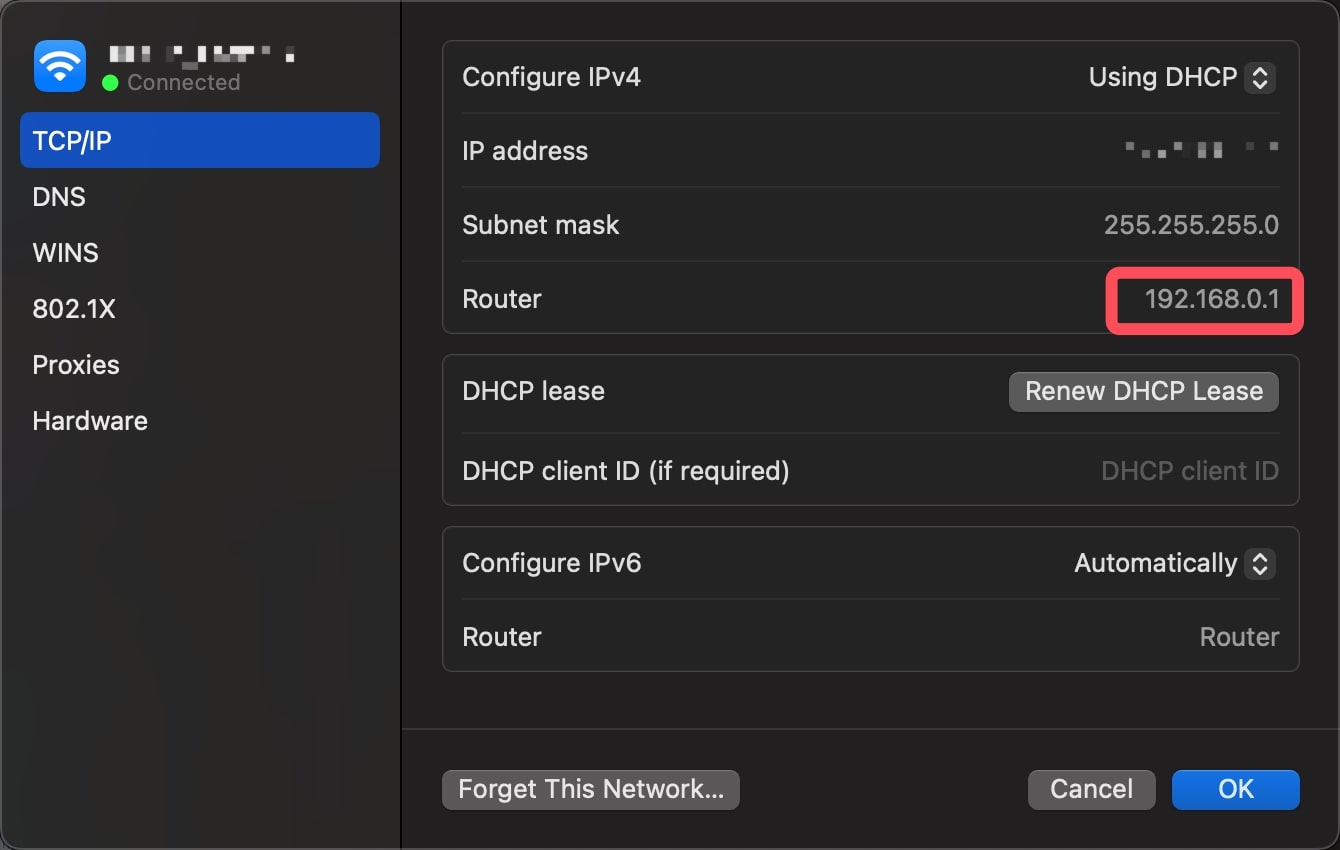Open the 802.1X configuration section

[x=74, y=308]
